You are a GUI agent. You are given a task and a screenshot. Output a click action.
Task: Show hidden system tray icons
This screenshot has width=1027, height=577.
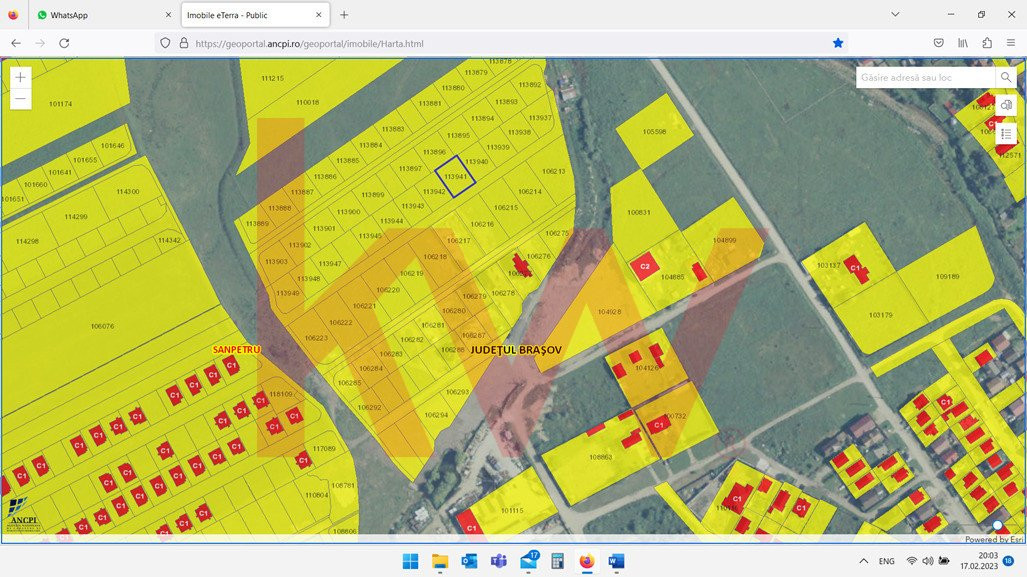coord(863,561)
